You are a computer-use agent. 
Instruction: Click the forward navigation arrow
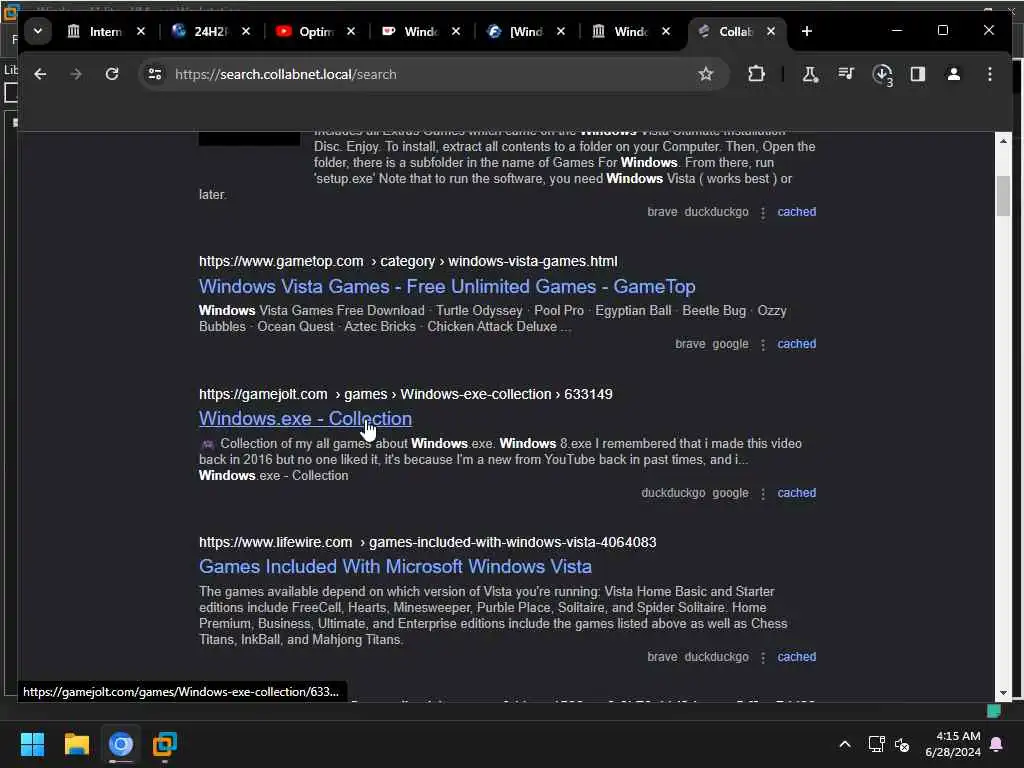(x=76, y=74)
